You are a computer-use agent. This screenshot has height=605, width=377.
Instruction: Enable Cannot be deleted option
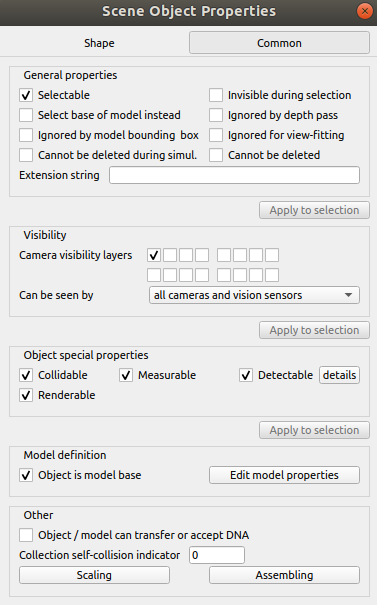click(x=216, y=155)
